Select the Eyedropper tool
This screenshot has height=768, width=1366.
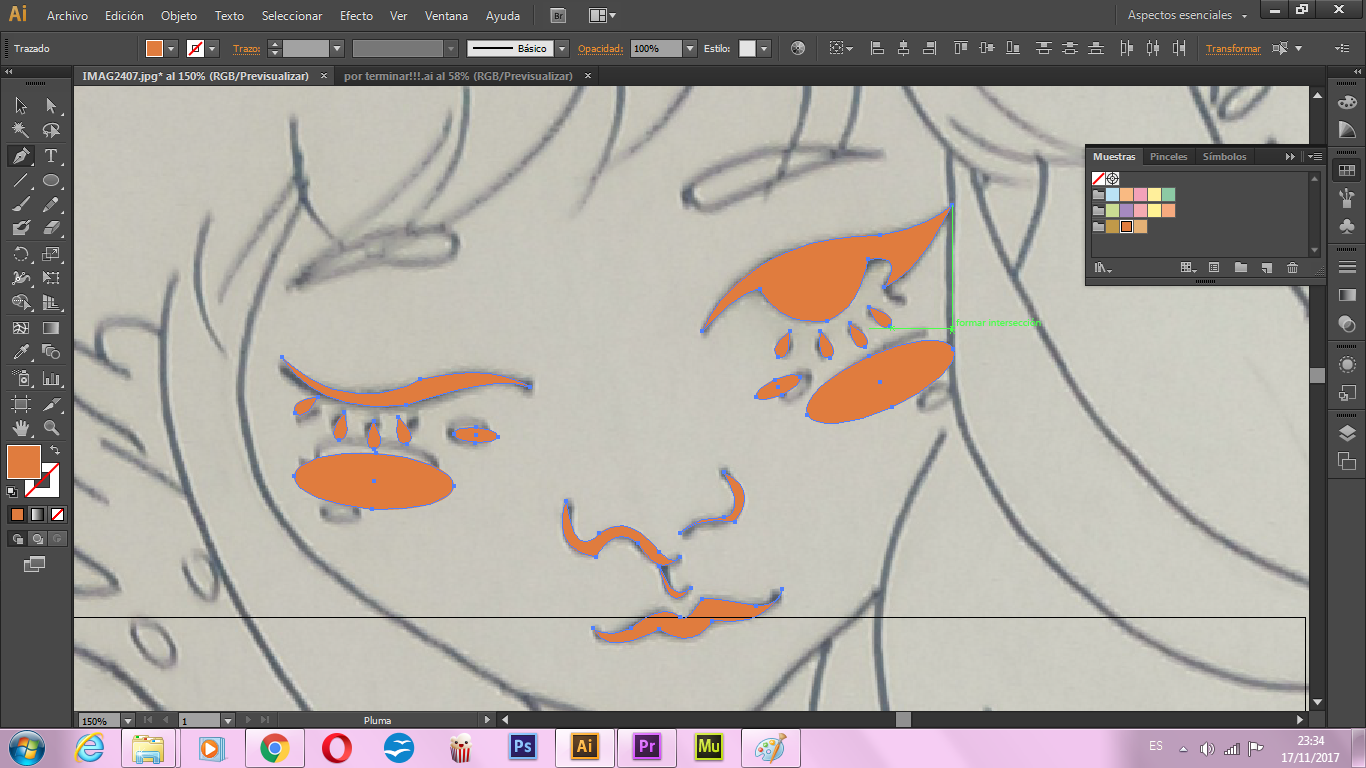tap(21, 352)
